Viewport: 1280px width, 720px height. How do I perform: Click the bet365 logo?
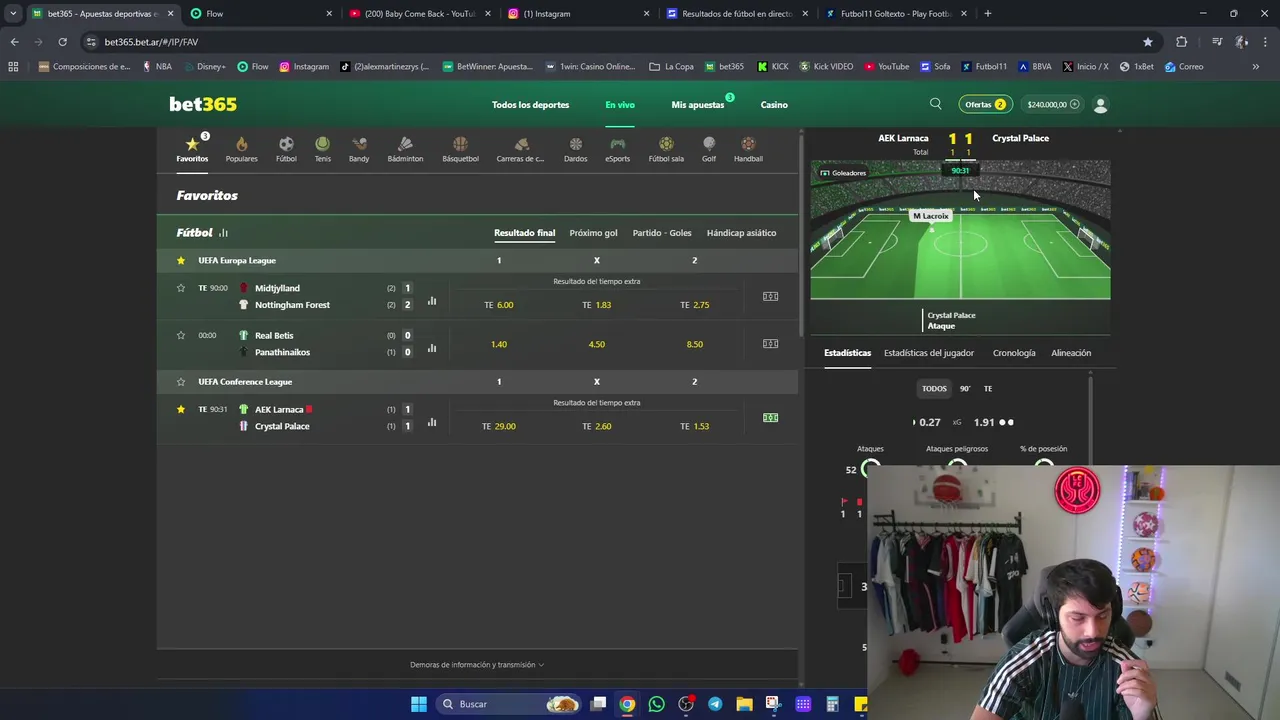coord(203,104)
